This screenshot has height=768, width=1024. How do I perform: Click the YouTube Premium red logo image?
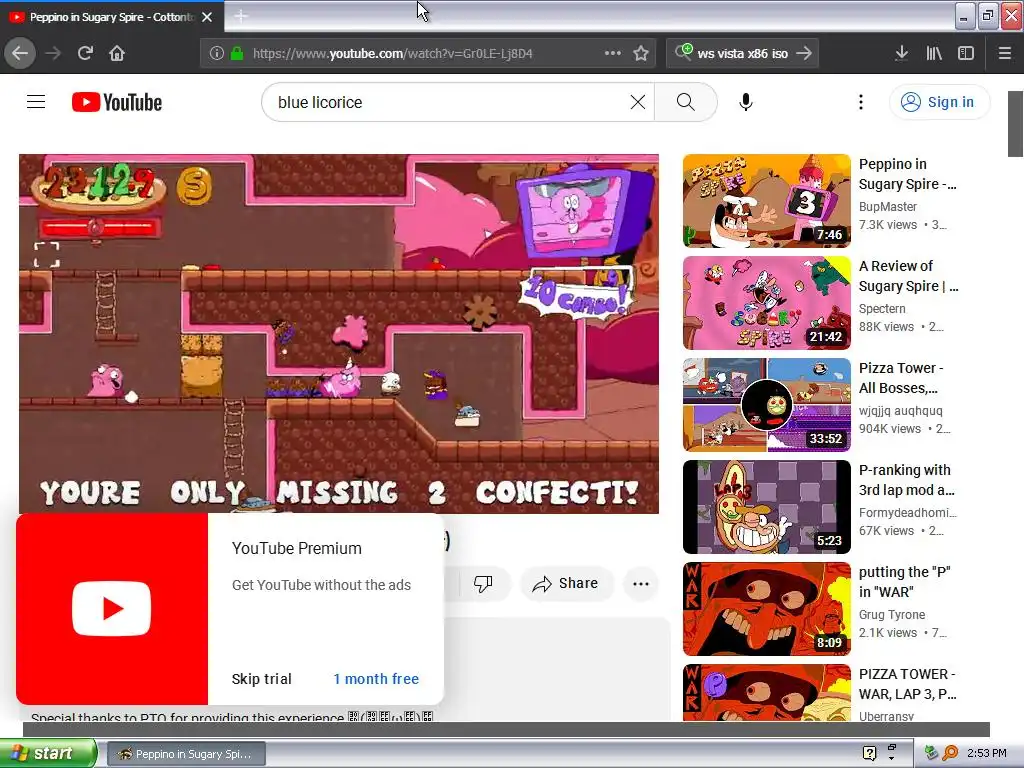[x=112, y=608]
